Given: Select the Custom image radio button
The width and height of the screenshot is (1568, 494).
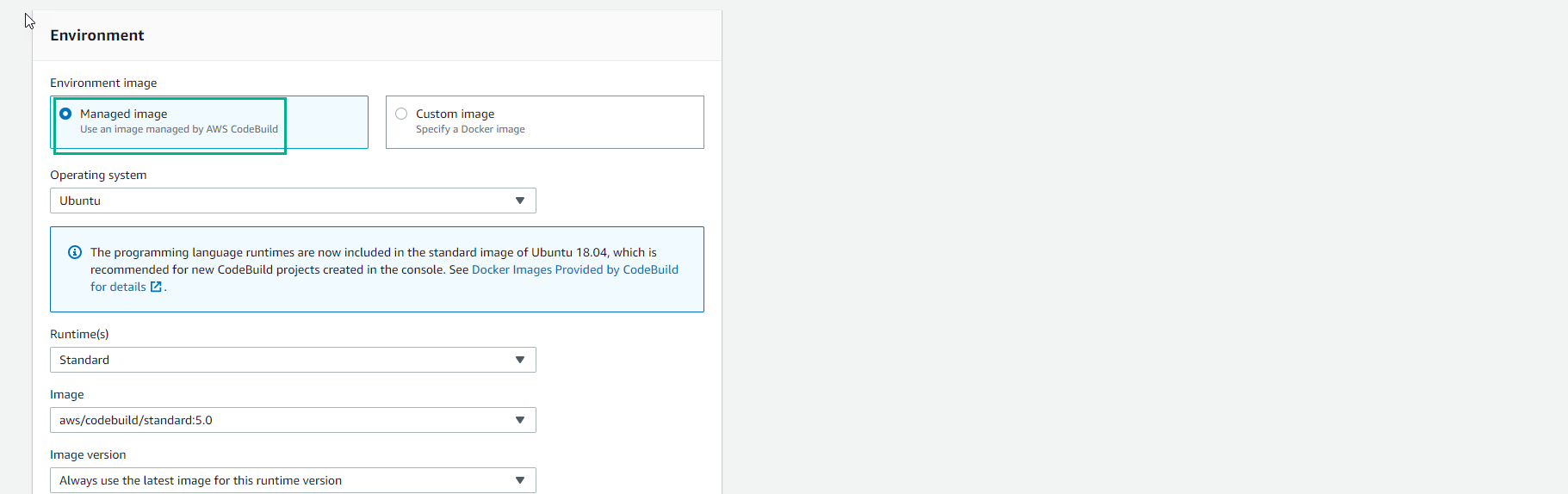Looking at the screenshot, I should tap(401, 114).
